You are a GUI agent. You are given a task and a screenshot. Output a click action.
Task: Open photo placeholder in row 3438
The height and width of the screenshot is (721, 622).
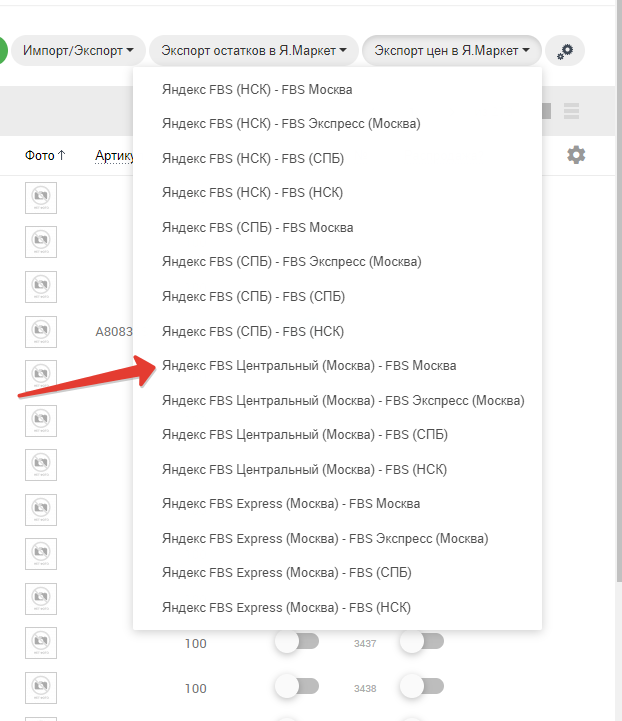[41, 688]
